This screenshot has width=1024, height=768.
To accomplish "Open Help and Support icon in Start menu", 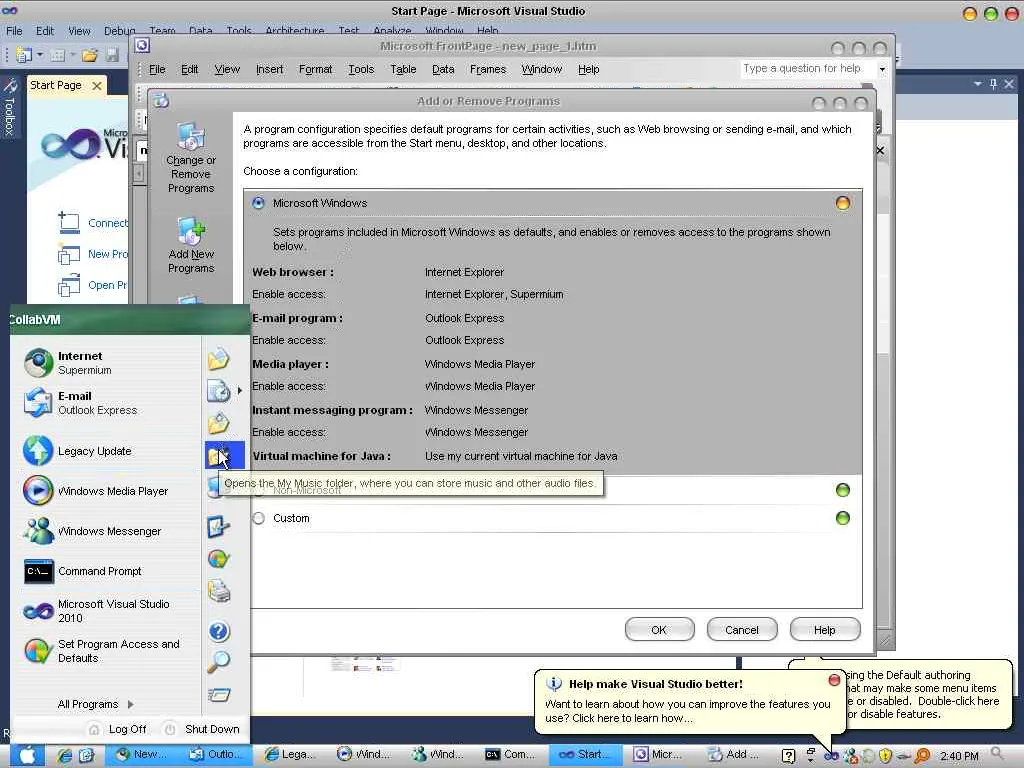I will tap(219, 632).
